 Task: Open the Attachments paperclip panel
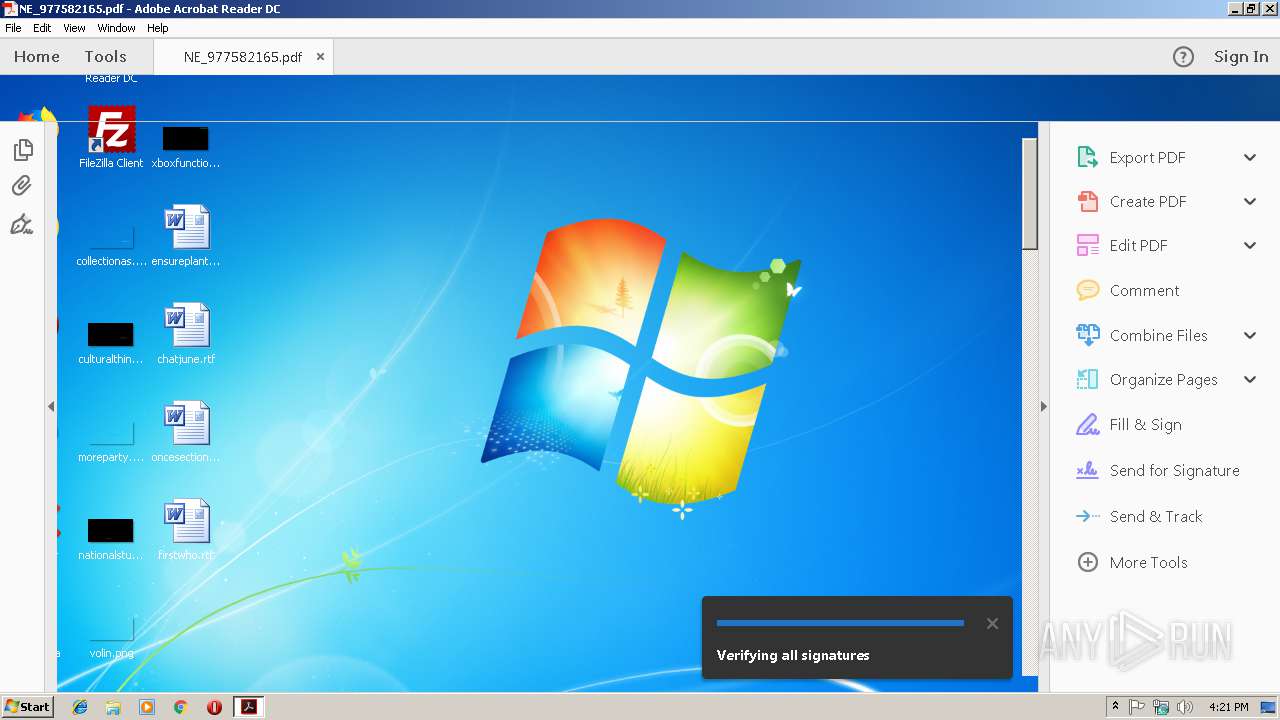pyautogui.click(x=22, y=186)
